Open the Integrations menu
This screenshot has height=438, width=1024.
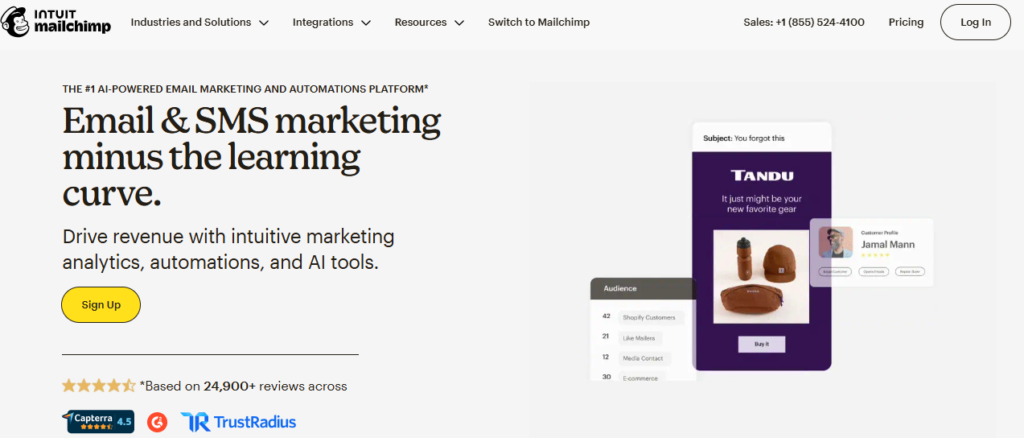[332, 22]
